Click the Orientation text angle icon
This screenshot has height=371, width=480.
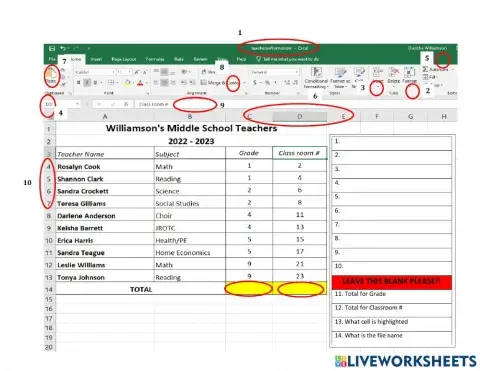[x=184, y=72]
